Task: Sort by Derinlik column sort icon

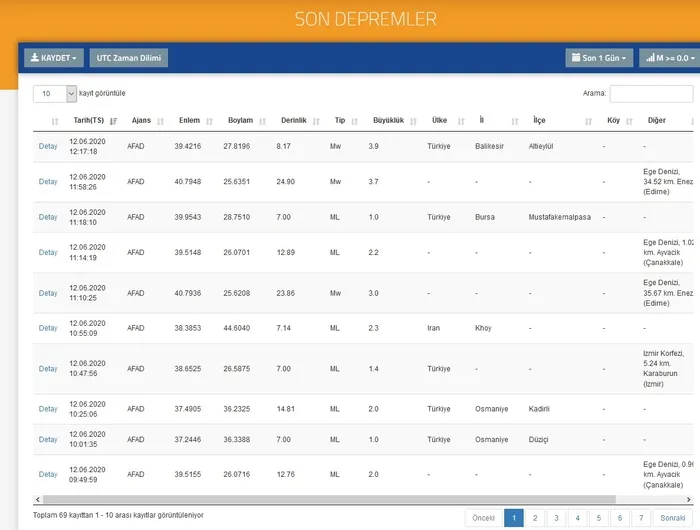Action: [318, 121]
